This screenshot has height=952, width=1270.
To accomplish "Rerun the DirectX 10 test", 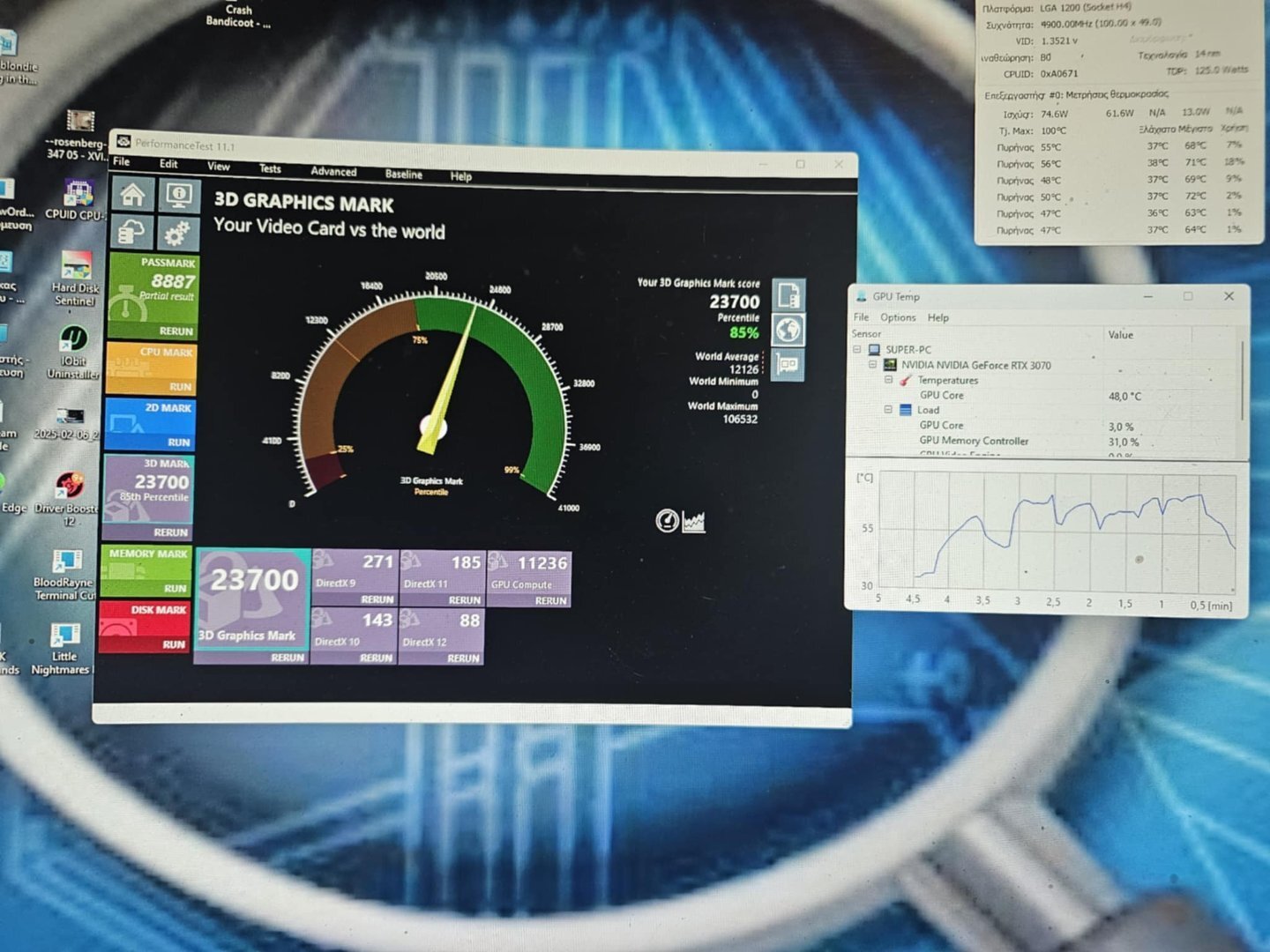I will point(377,658).
